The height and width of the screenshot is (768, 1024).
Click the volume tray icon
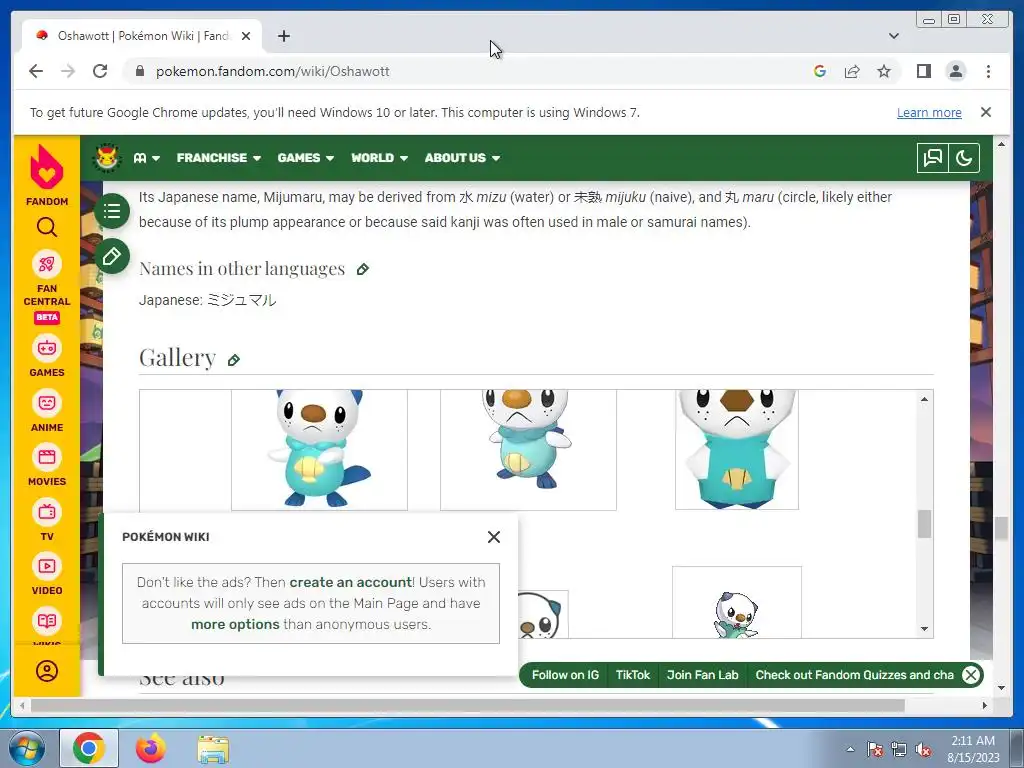[923, 749]
